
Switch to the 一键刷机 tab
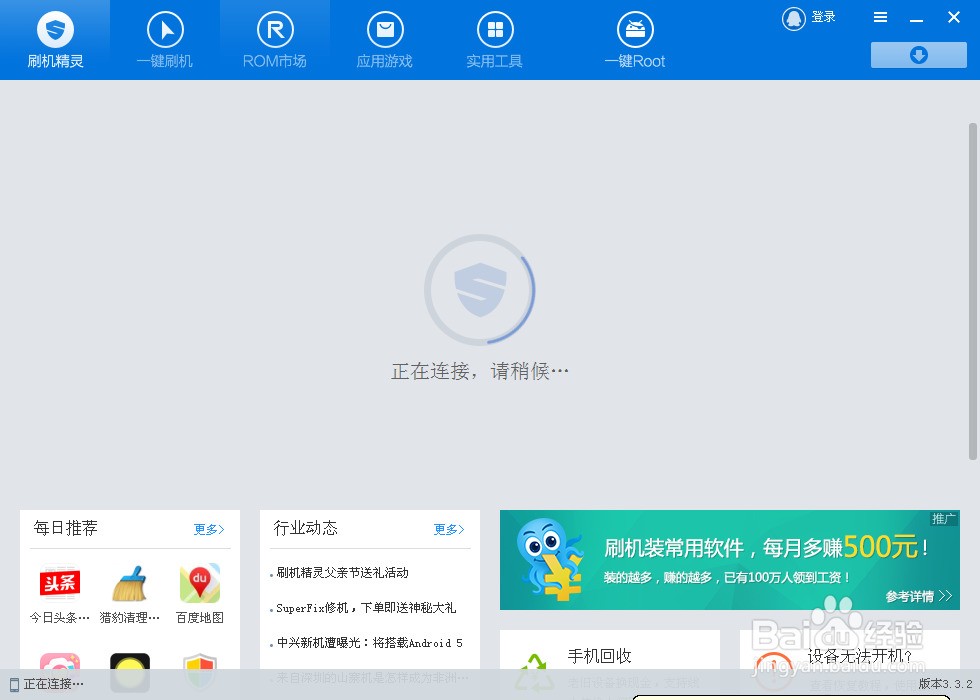tap(165, 40)
